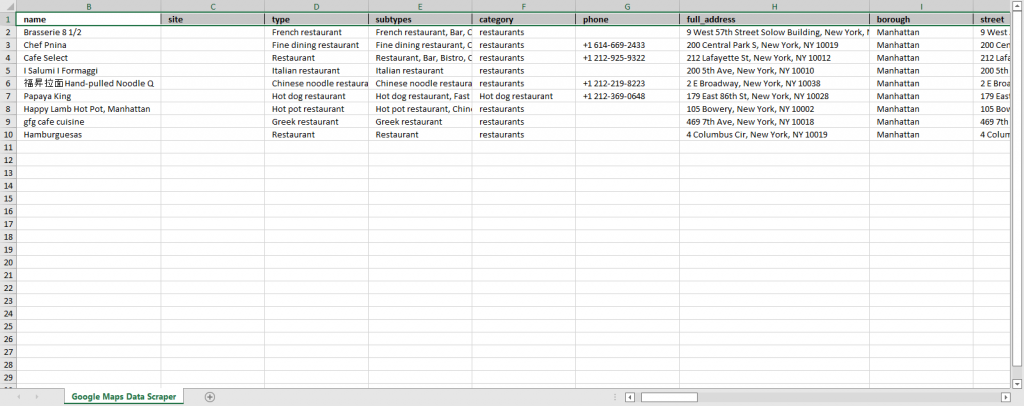The width and height of the screenshot is (1024, 406).
Task: Click the horizontal scrollbar left arrow
Action: pyautogui.click(x=630, y=397)
